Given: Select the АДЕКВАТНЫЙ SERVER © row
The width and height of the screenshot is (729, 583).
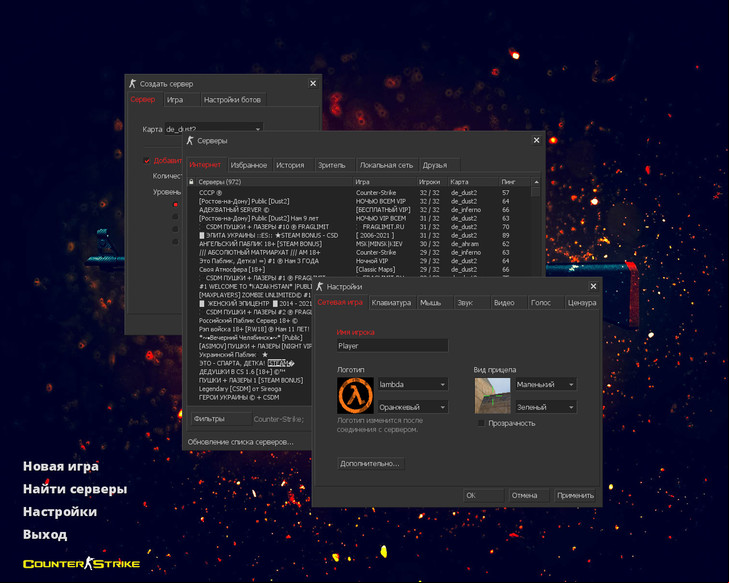Looking at the screenshot, I should (x=358, y=210).
